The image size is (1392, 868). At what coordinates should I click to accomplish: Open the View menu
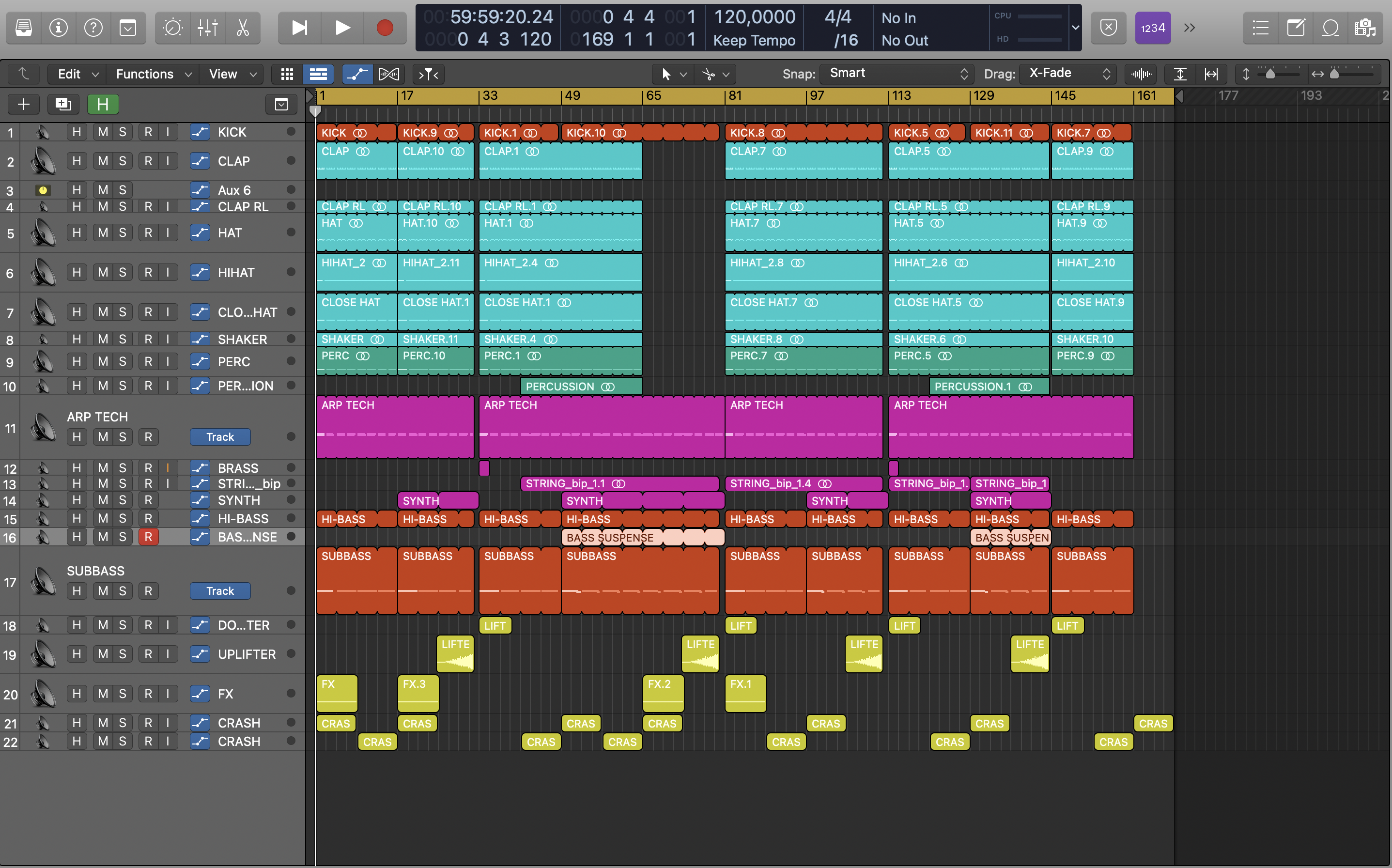click(232, 74)
